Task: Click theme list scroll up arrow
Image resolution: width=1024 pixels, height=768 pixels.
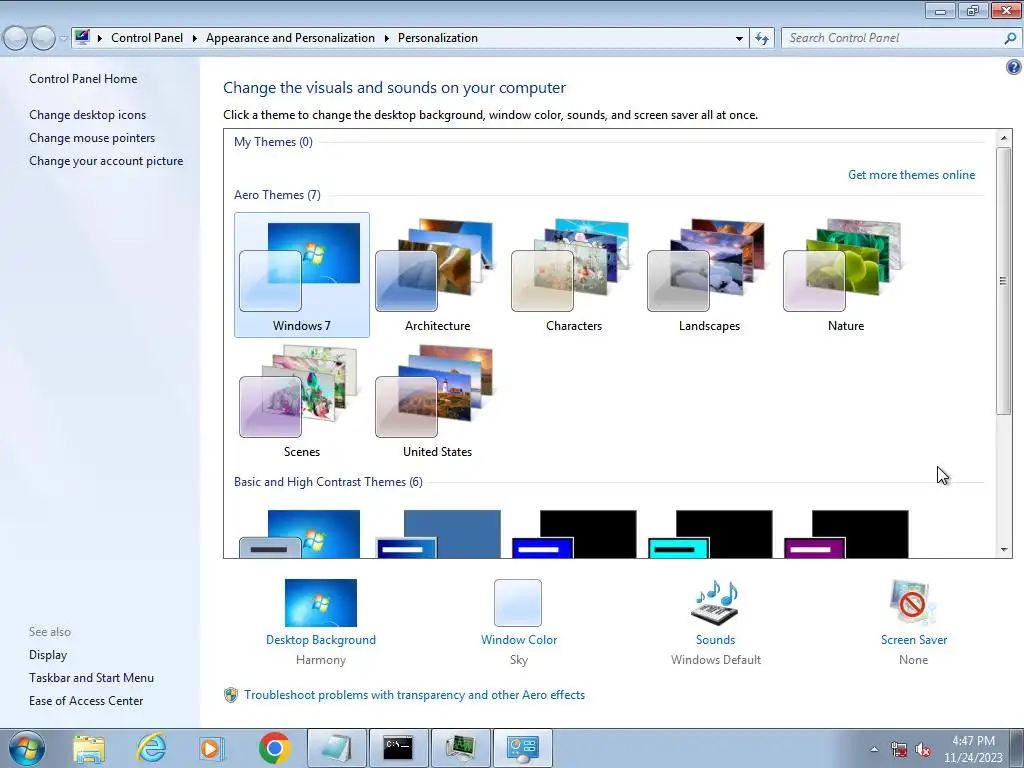Action: (1004, 138)
